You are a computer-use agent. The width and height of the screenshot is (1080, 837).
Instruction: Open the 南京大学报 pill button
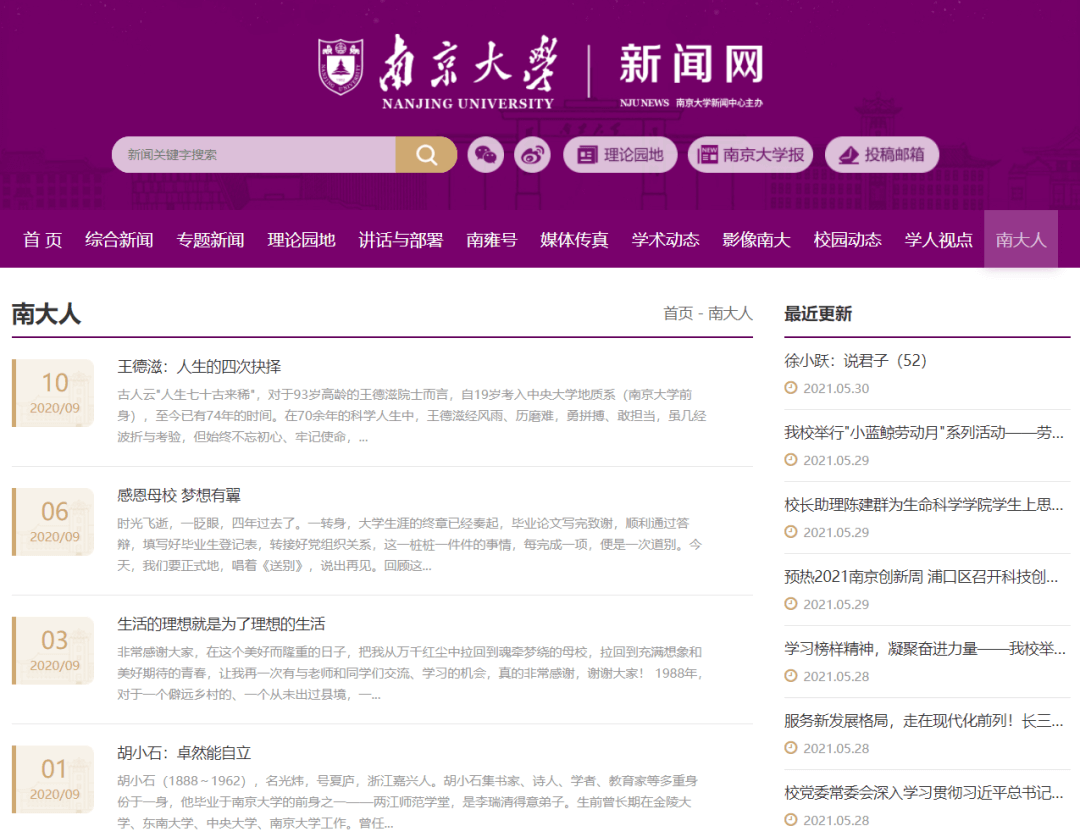click(750, 154)
